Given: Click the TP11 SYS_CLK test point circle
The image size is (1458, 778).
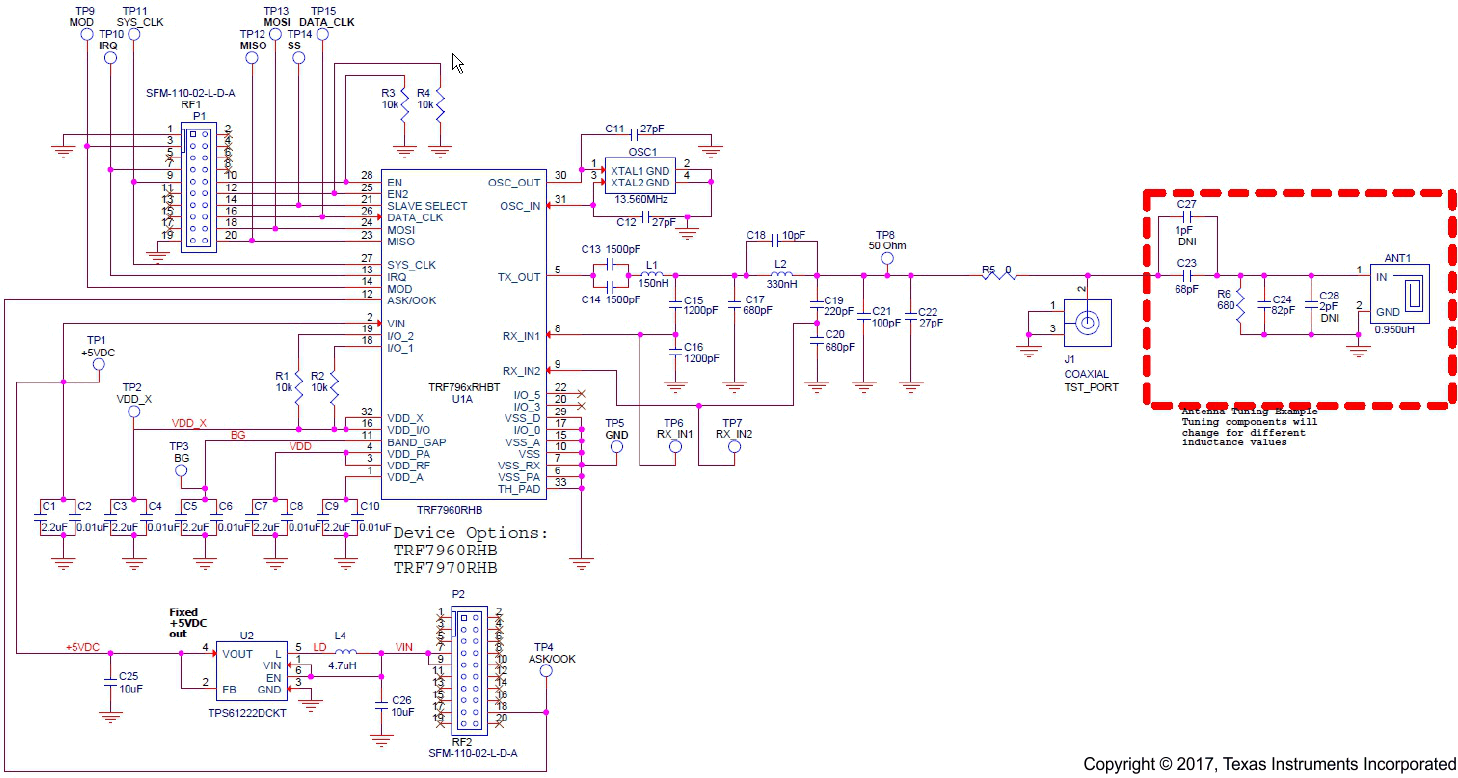Looking at the screenshot, I should (x=133, y=34).
